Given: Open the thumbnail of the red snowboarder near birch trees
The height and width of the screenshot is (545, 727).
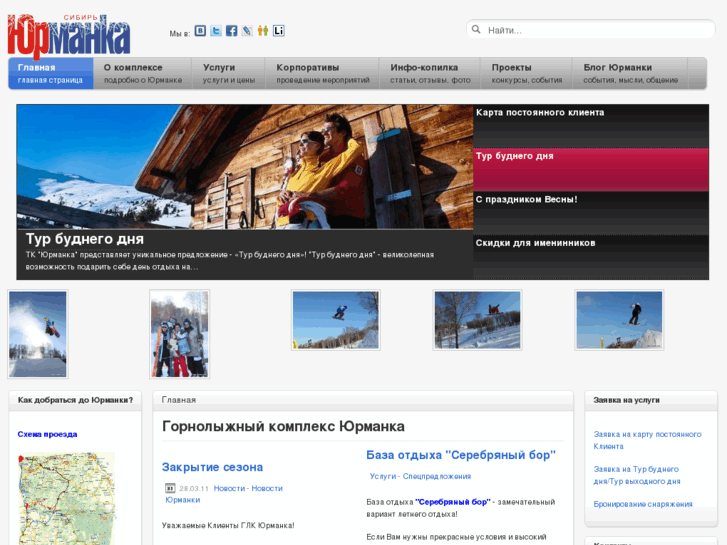Looking at the screenshot, I should point(478,320).
